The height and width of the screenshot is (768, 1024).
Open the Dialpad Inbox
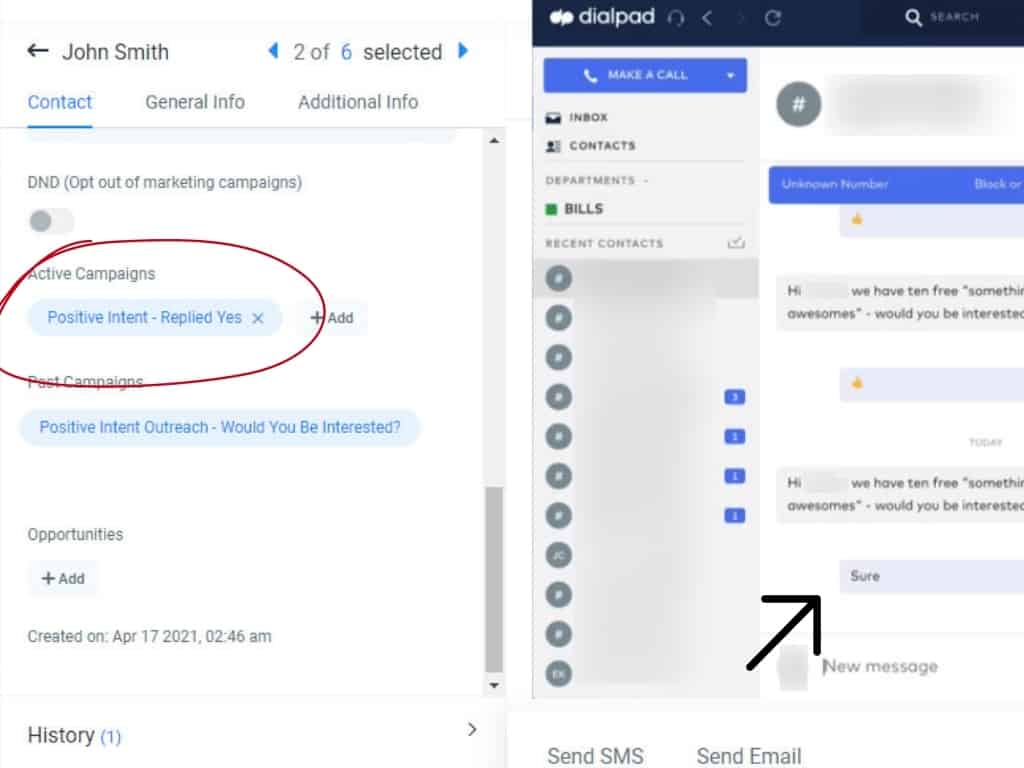(588, 118)
